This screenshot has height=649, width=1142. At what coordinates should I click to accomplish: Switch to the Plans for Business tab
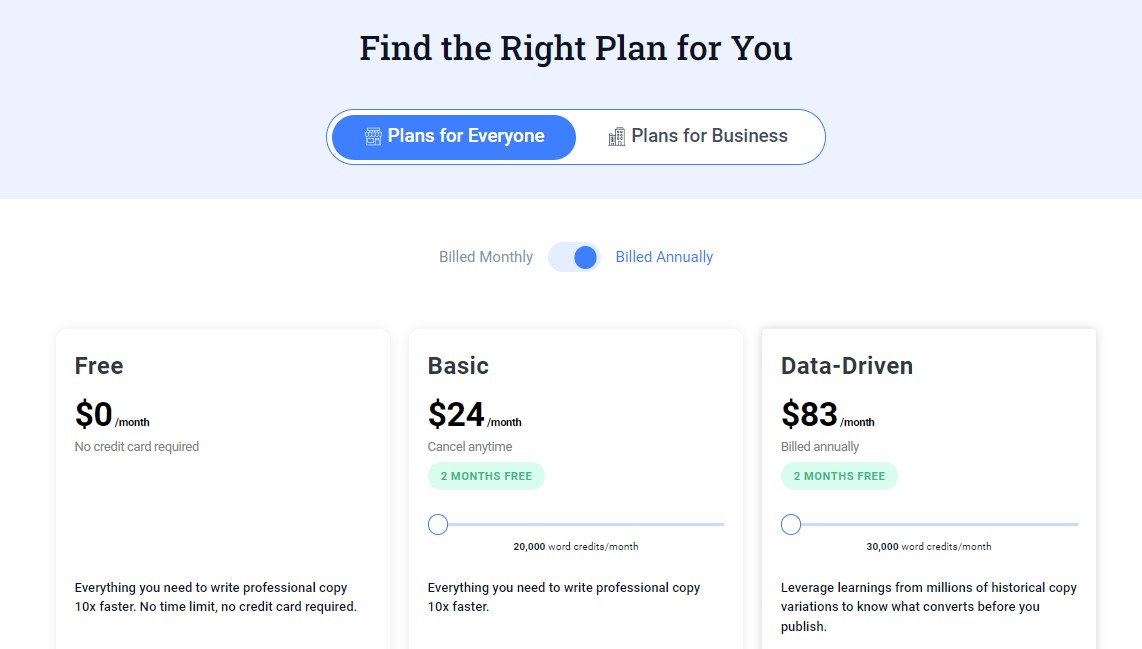(x=699, y=137)
